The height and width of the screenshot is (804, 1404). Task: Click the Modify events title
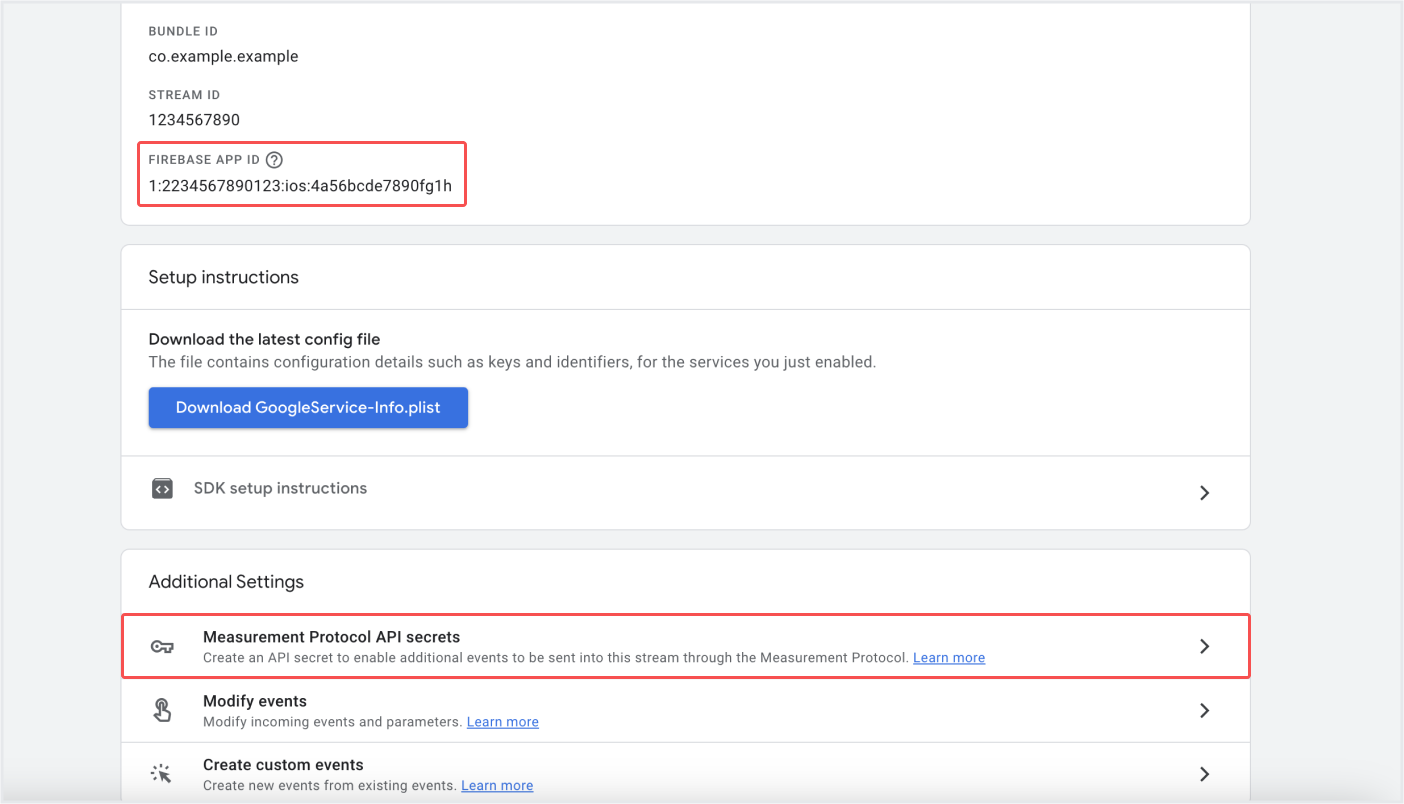(255, 701)
